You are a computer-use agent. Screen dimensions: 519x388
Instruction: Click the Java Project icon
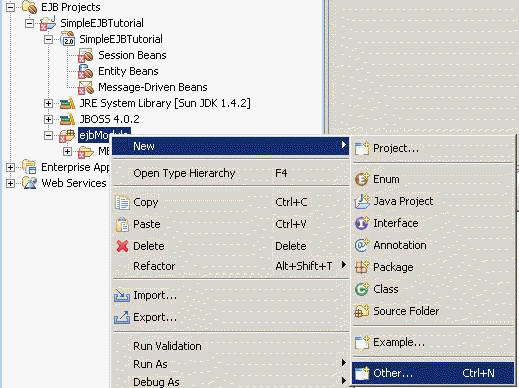[362, 201]
